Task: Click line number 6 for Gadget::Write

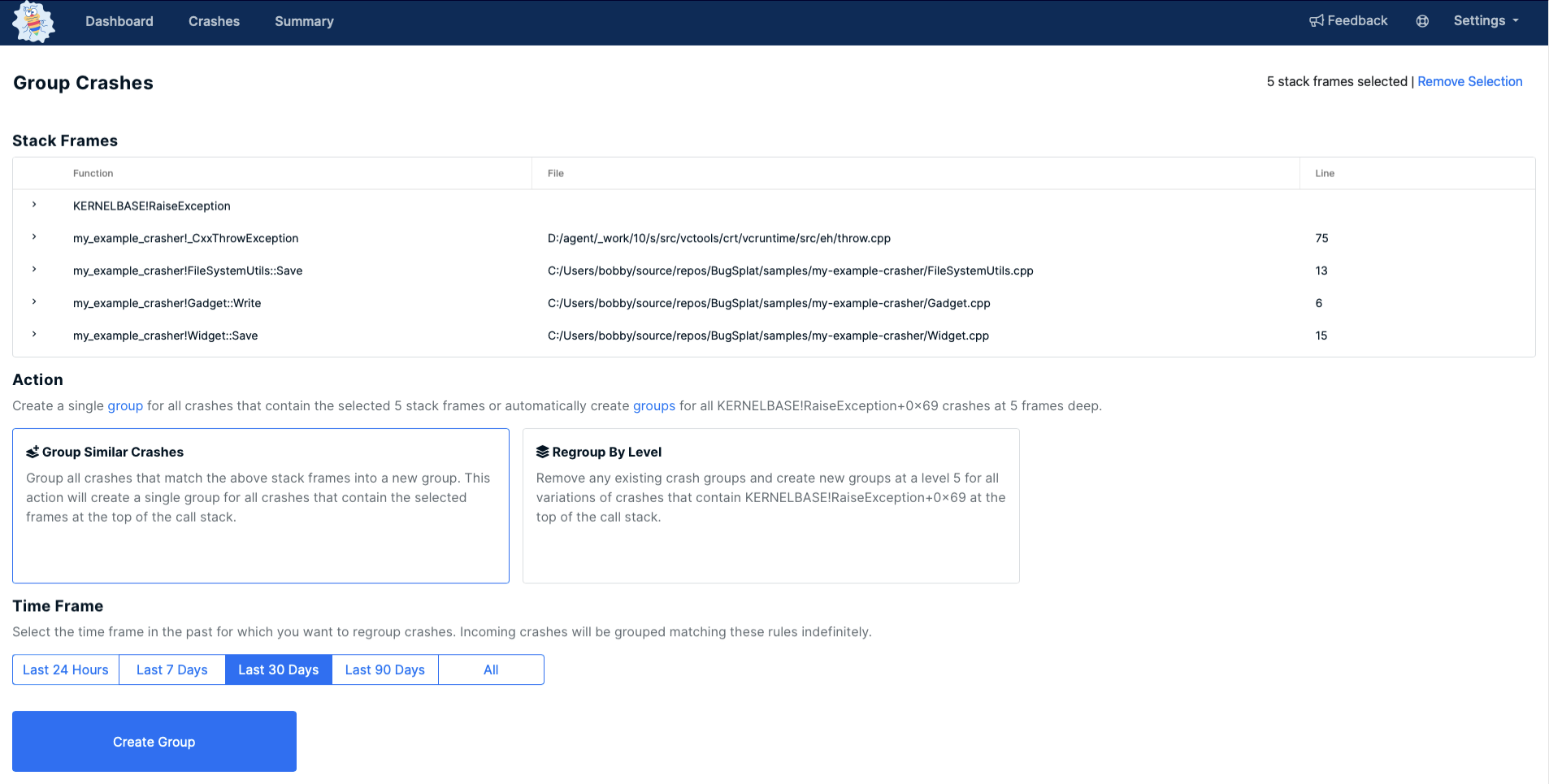Action: click(1319, 303)
